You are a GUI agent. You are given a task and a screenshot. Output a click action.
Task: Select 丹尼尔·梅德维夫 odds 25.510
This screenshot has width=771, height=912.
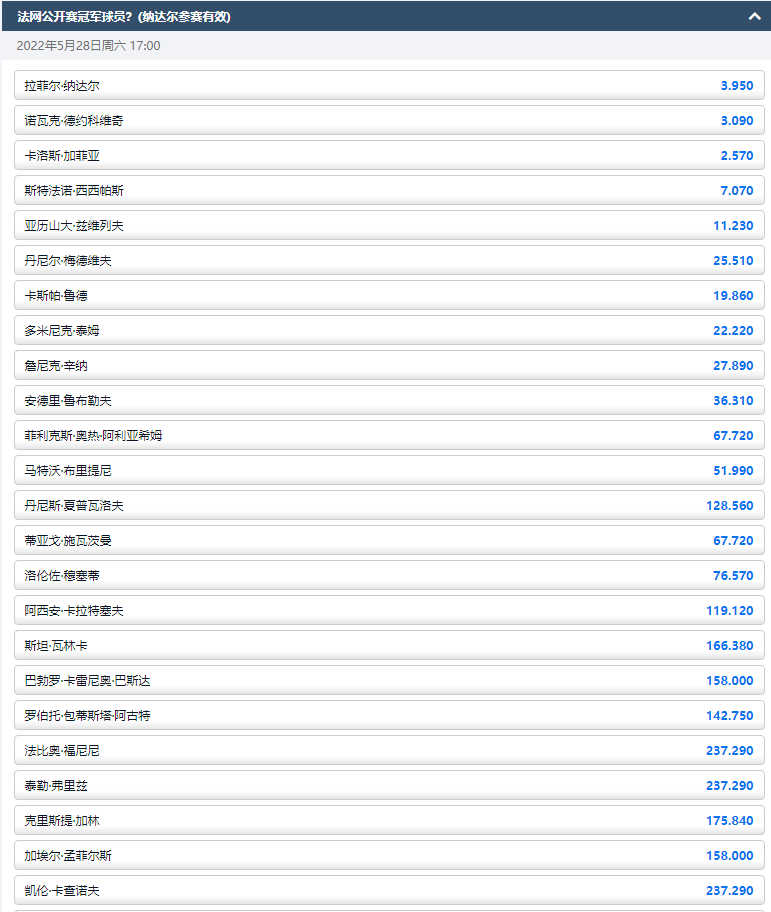click(389, 261)
